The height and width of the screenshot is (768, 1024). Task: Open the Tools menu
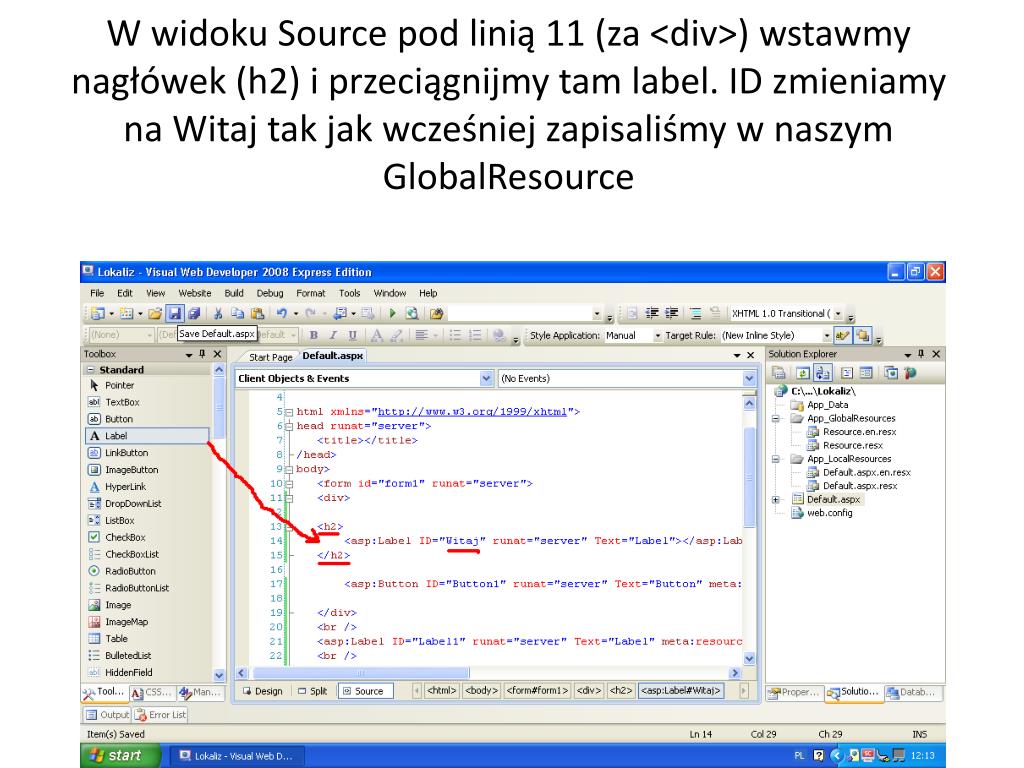click(x=349, y=293)
